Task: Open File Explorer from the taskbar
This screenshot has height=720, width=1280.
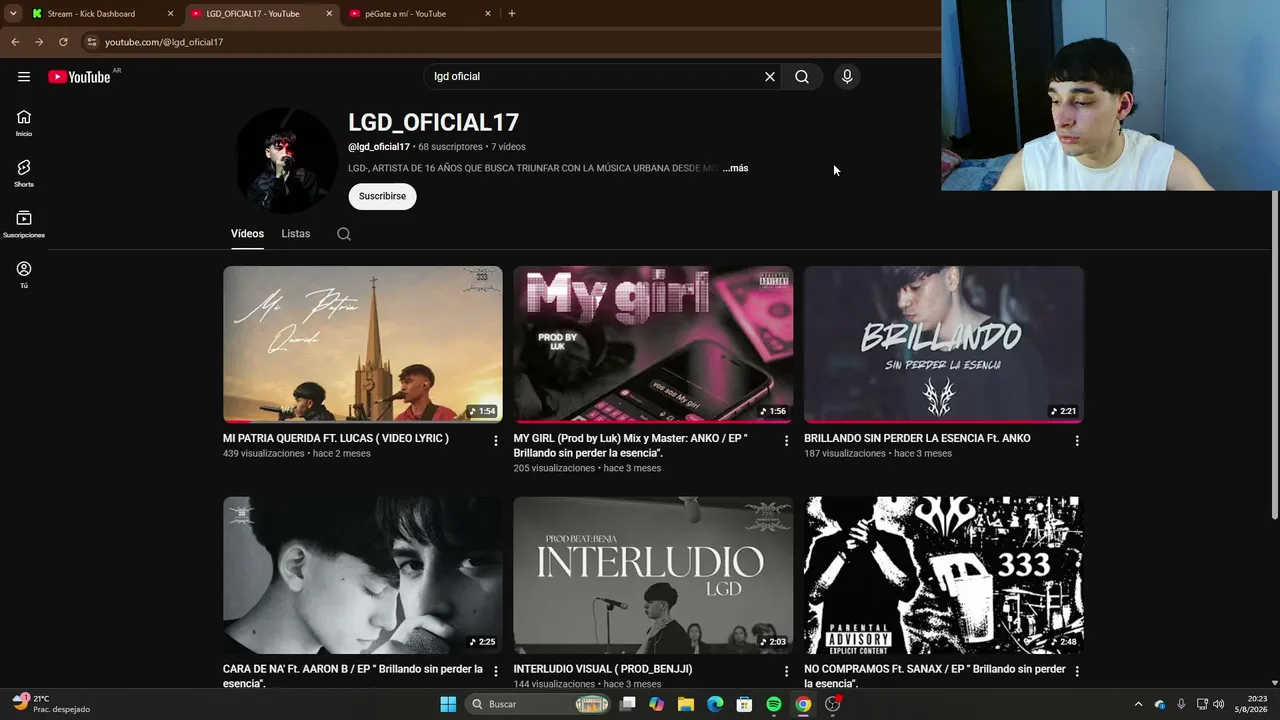Action: (686, 704)
